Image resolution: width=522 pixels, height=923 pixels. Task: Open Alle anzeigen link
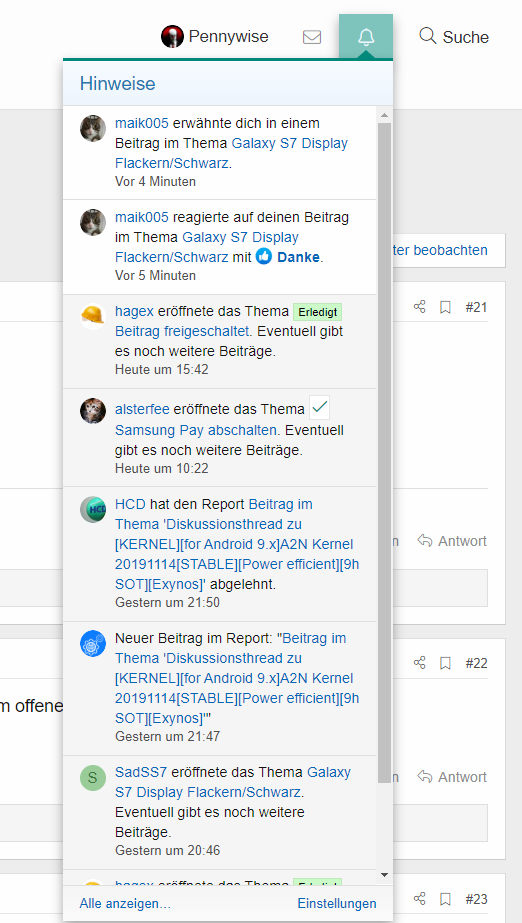[125, 903]
